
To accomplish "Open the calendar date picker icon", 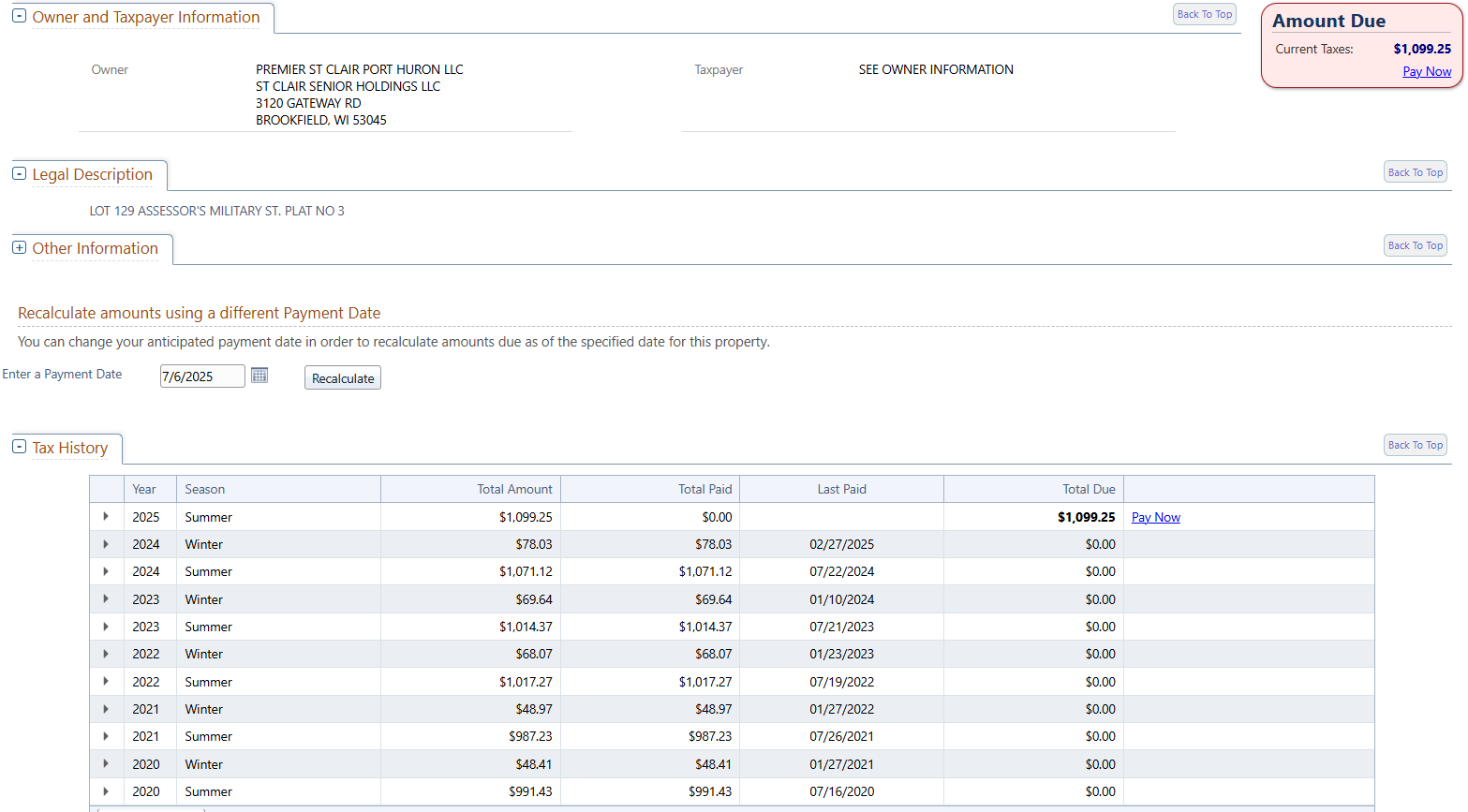I will point(259,376).
